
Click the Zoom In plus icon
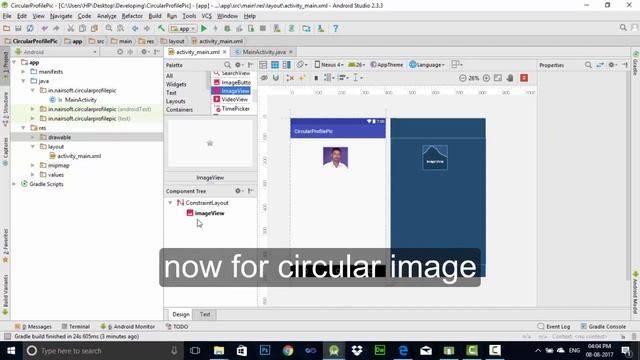coord(486,78)
